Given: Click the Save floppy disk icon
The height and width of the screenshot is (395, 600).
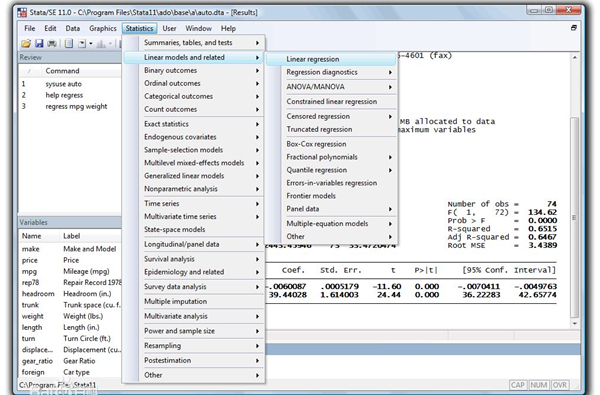Looking at the screenshot, I should pyautogui.click(x=39, y=44).
